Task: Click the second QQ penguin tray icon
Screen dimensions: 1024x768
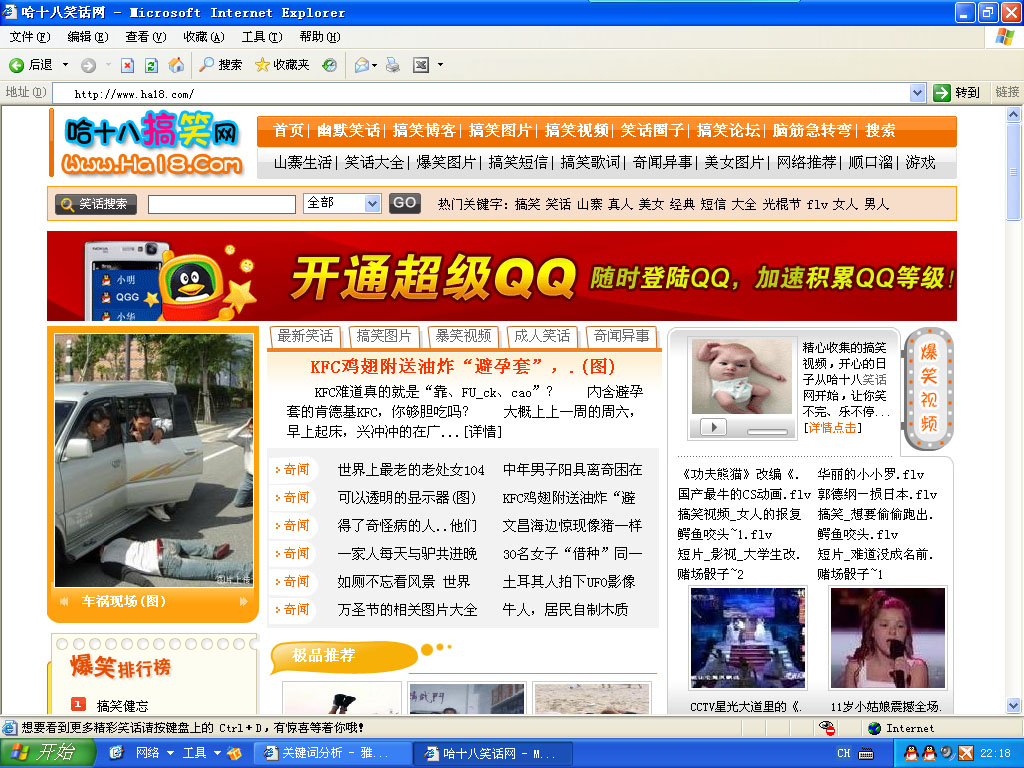Action: tap(929, 753)
